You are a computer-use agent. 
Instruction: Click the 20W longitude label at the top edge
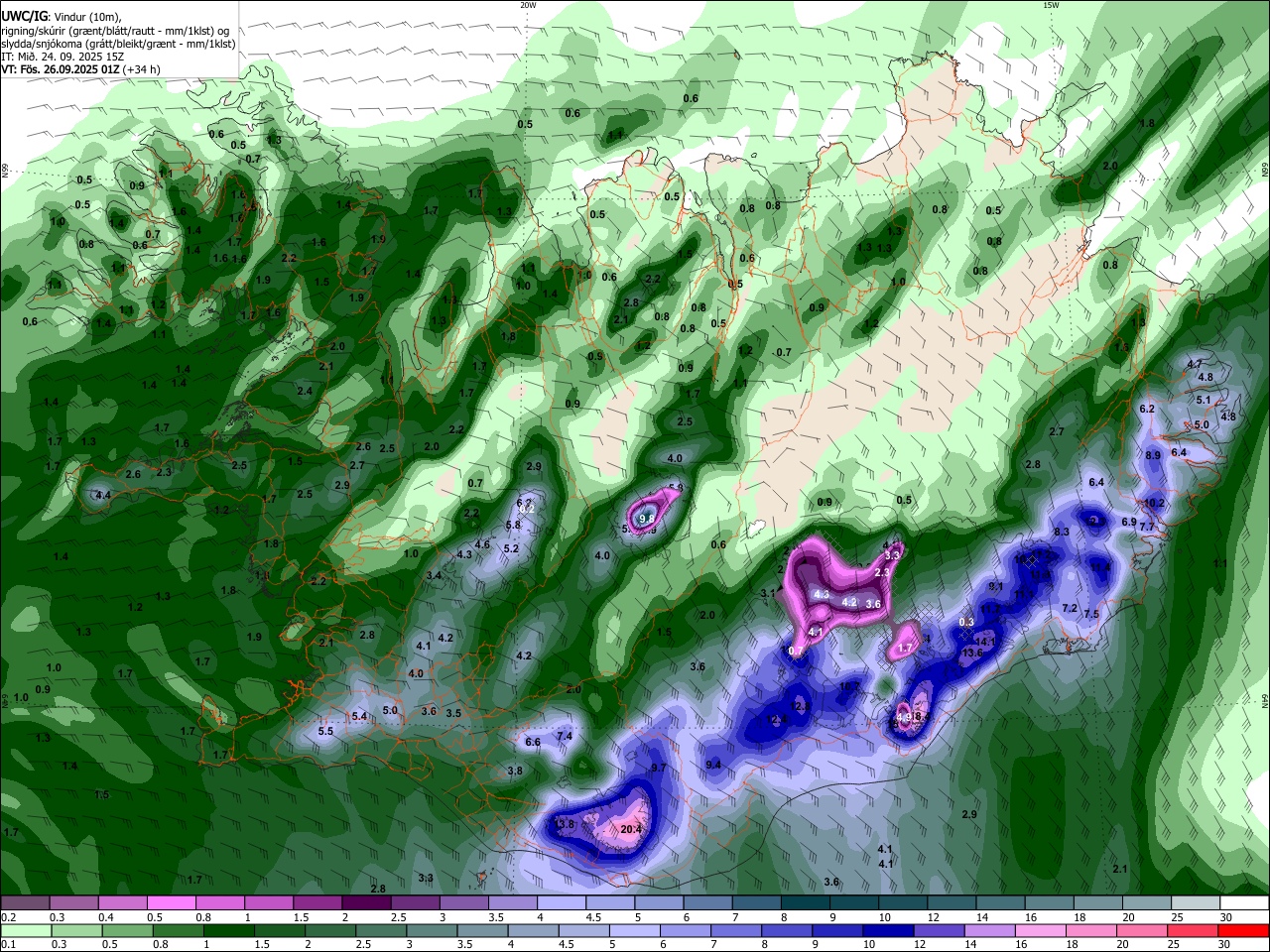point(528,5)
